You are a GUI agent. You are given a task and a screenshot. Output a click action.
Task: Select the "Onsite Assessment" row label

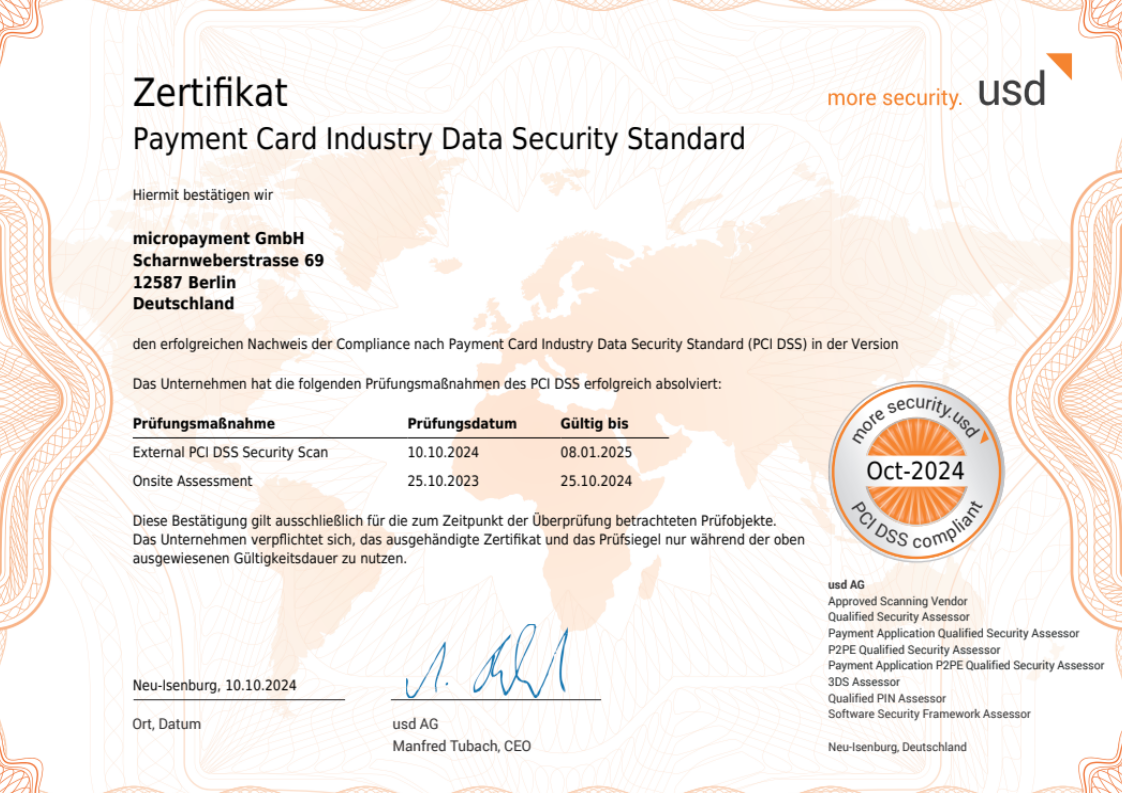click(192, 481)
